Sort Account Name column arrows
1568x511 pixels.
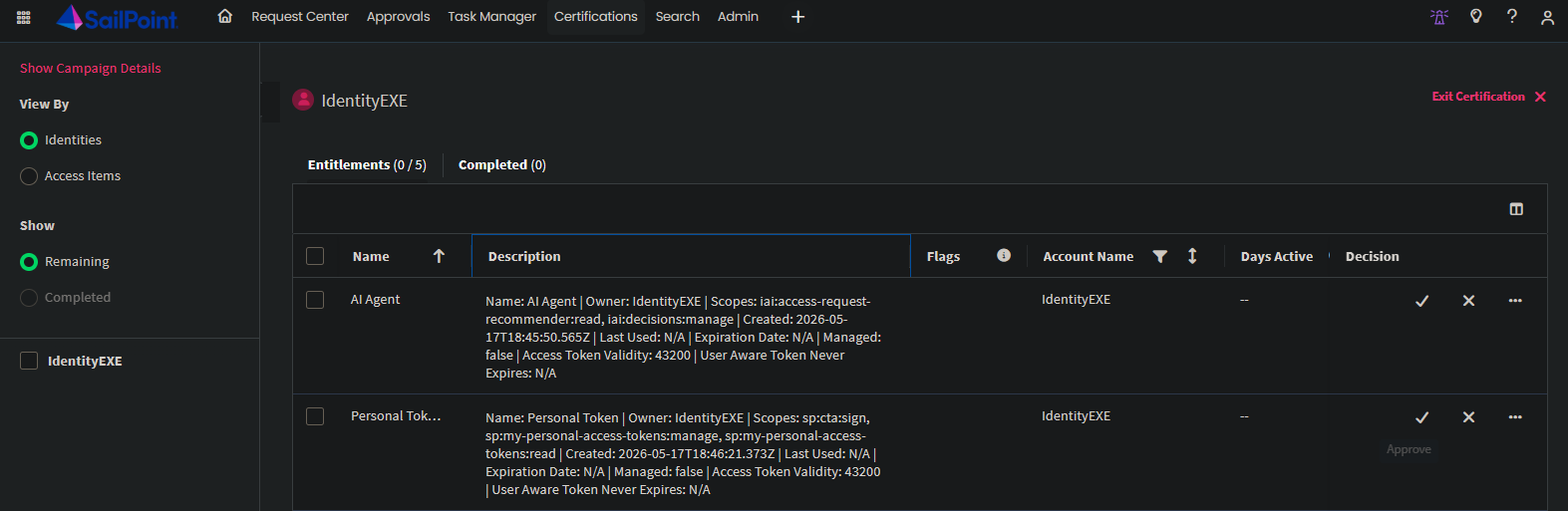1192,256
